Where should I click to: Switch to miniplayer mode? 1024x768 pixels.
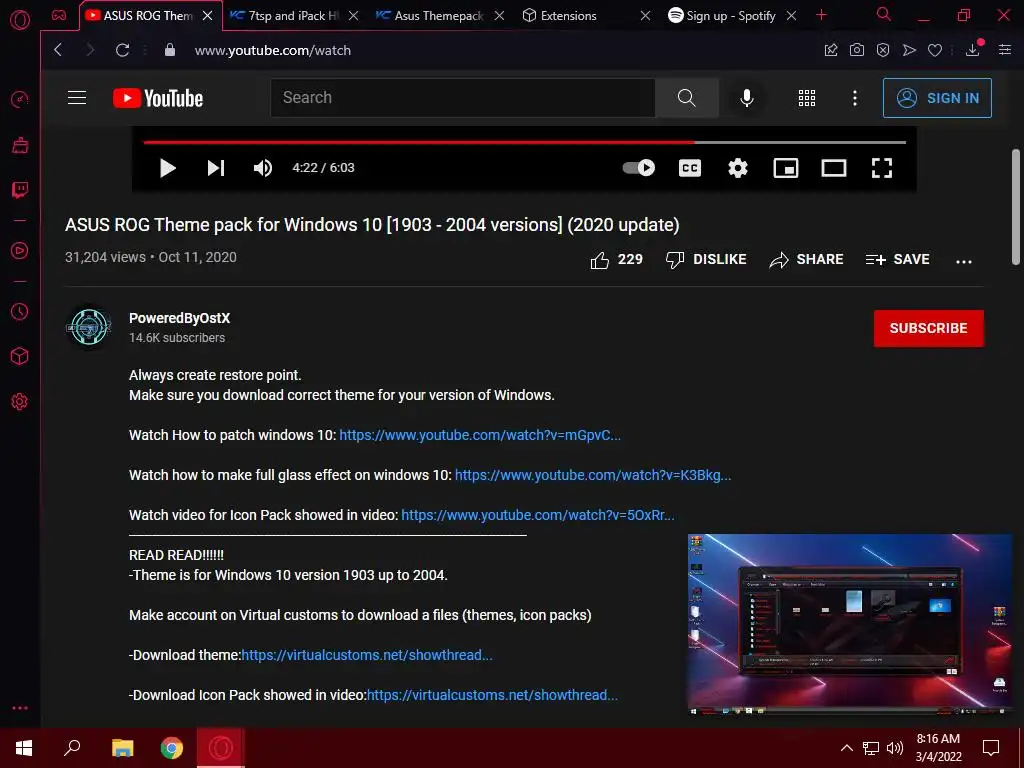(x=786, y=168)
